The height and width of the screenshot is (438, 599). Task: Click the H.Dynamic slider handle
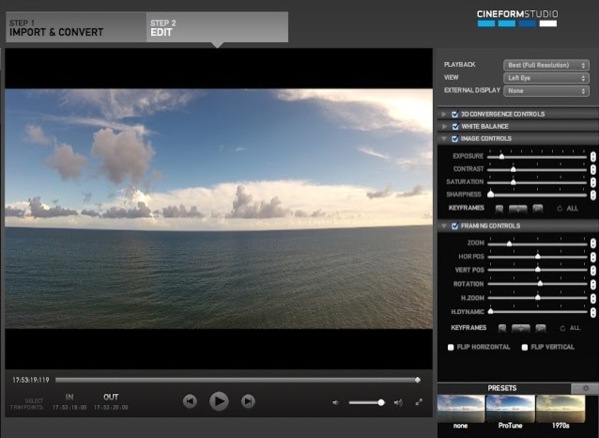click(491, 311)
